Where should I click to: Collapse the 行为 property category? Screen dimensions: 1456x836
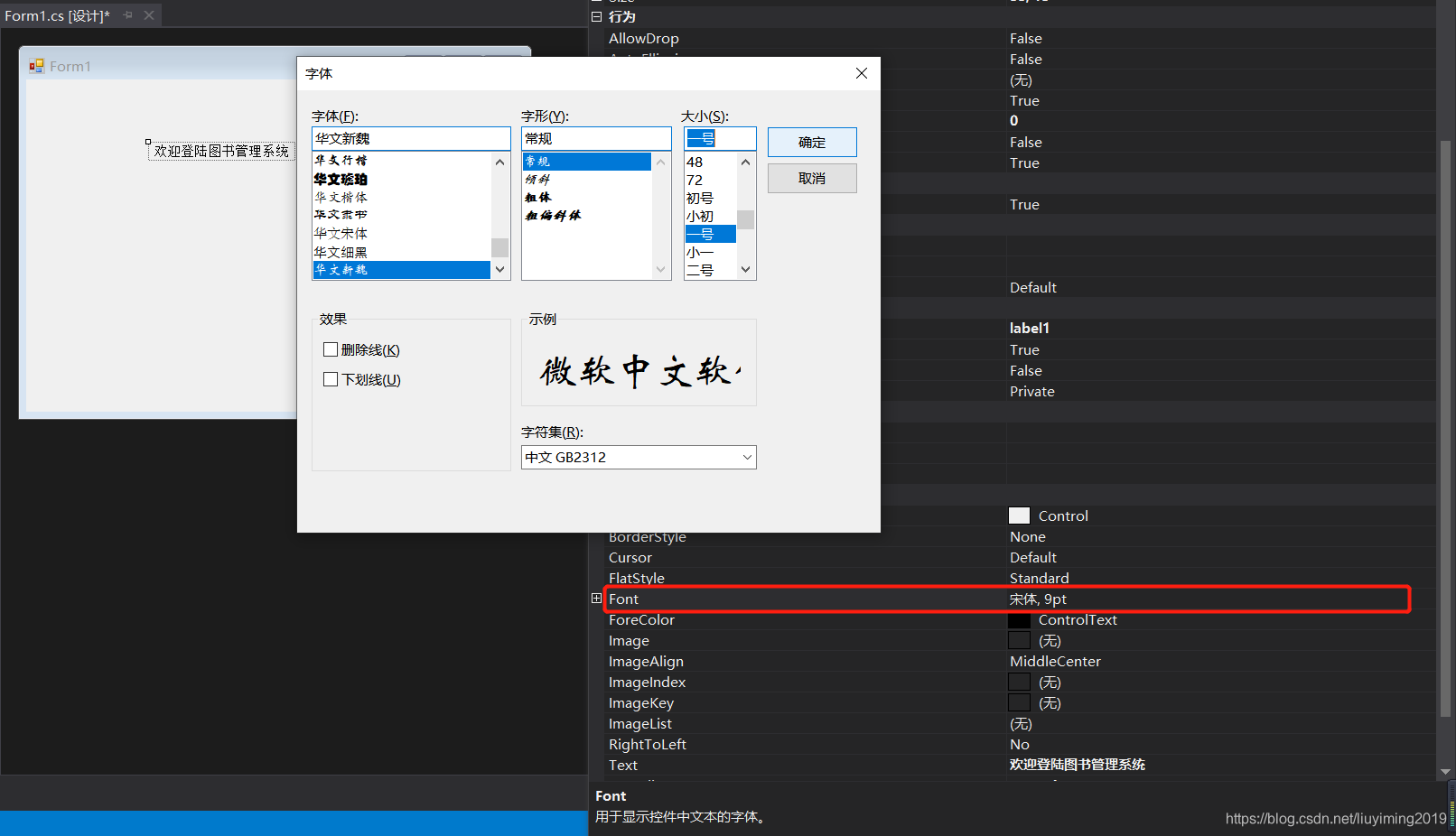(x=596, y=16)
